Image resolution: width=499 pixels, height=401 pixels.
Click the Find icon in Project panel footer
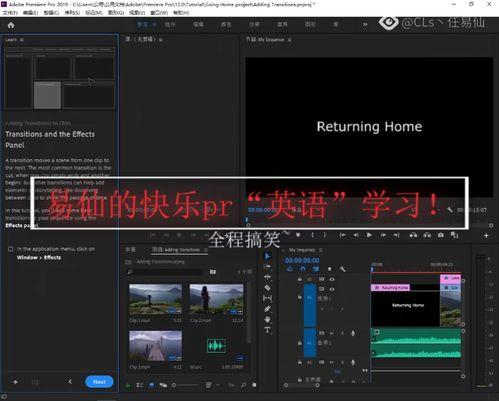tap(243, 385)
